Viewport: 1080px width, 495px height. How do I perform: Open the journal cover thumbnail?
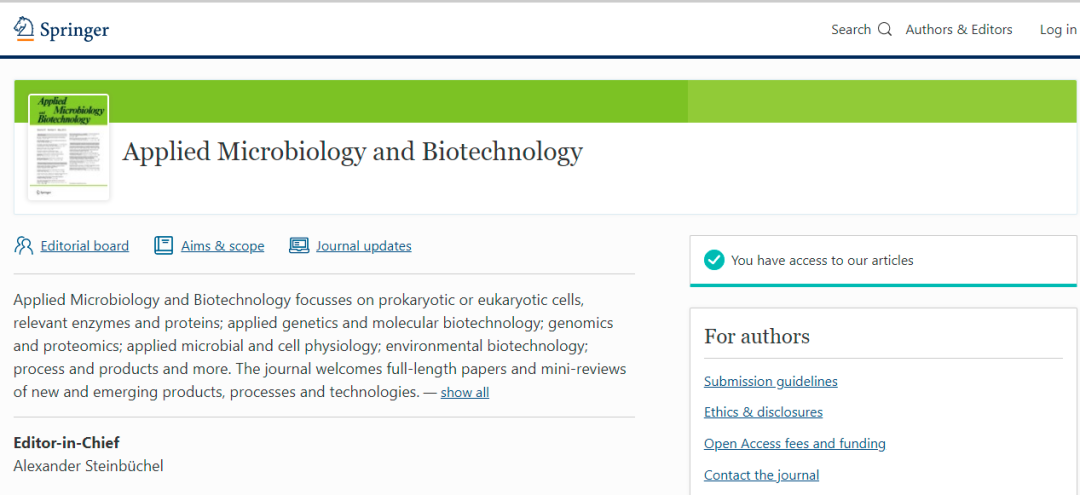point(69,147)
